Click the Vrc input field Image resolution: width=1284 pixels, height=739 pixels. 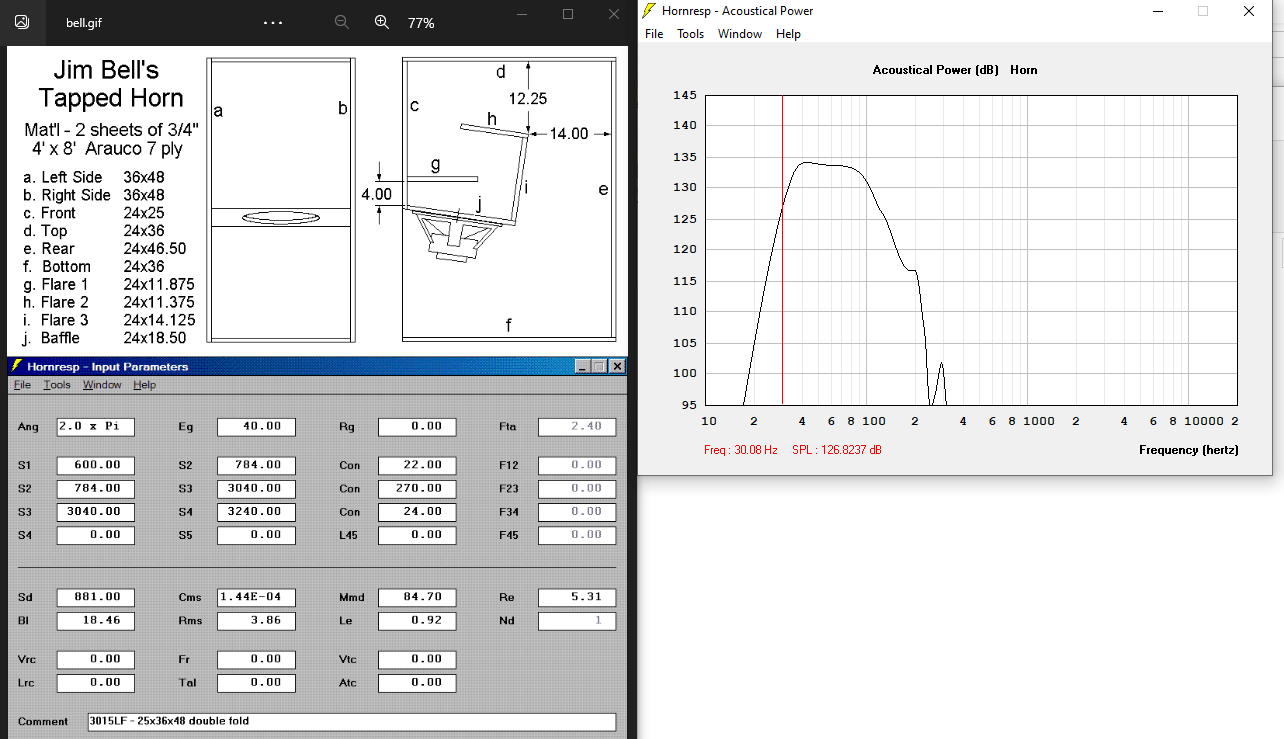pyautogui.click(x=95, y=660)
